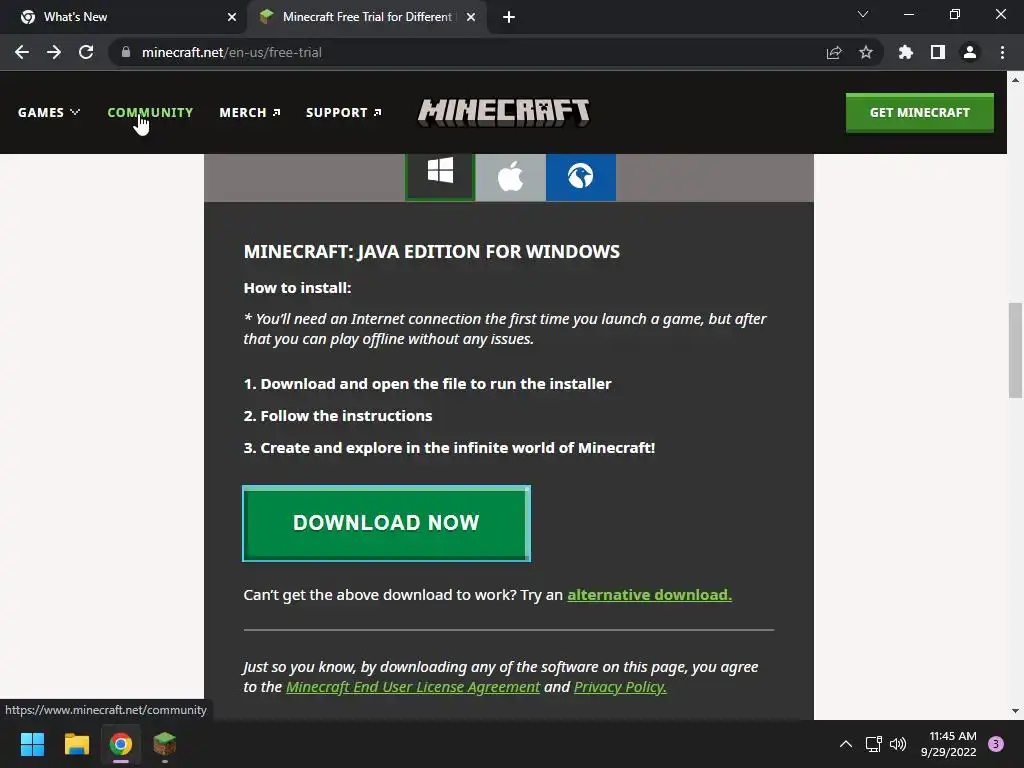Open Windows Start menu

point(32,744)
